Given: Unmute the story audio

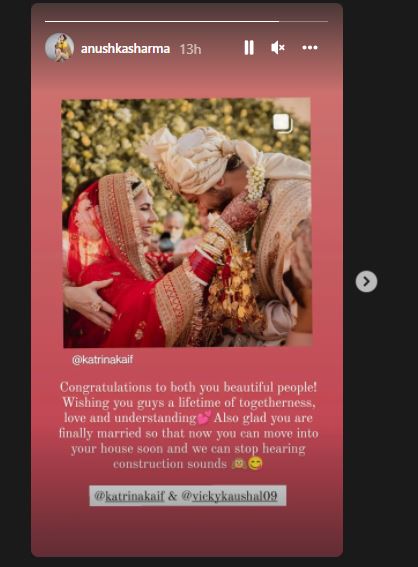Looking at the screenshot, I should [x=278, y=47].
